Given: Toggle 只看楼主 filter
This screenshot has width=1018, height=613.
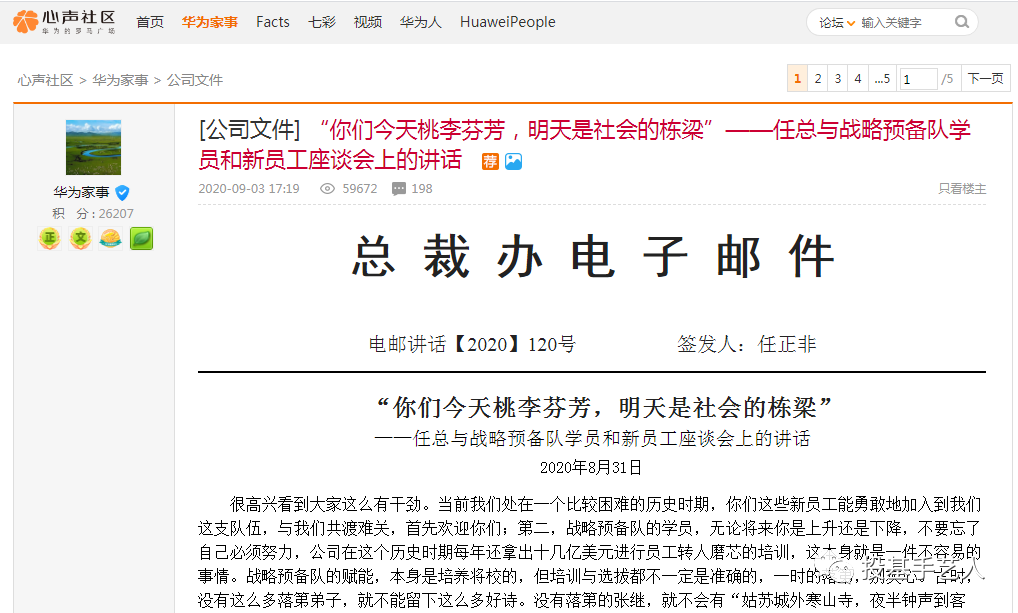Looking at the screenshot, I should (962, 189).
